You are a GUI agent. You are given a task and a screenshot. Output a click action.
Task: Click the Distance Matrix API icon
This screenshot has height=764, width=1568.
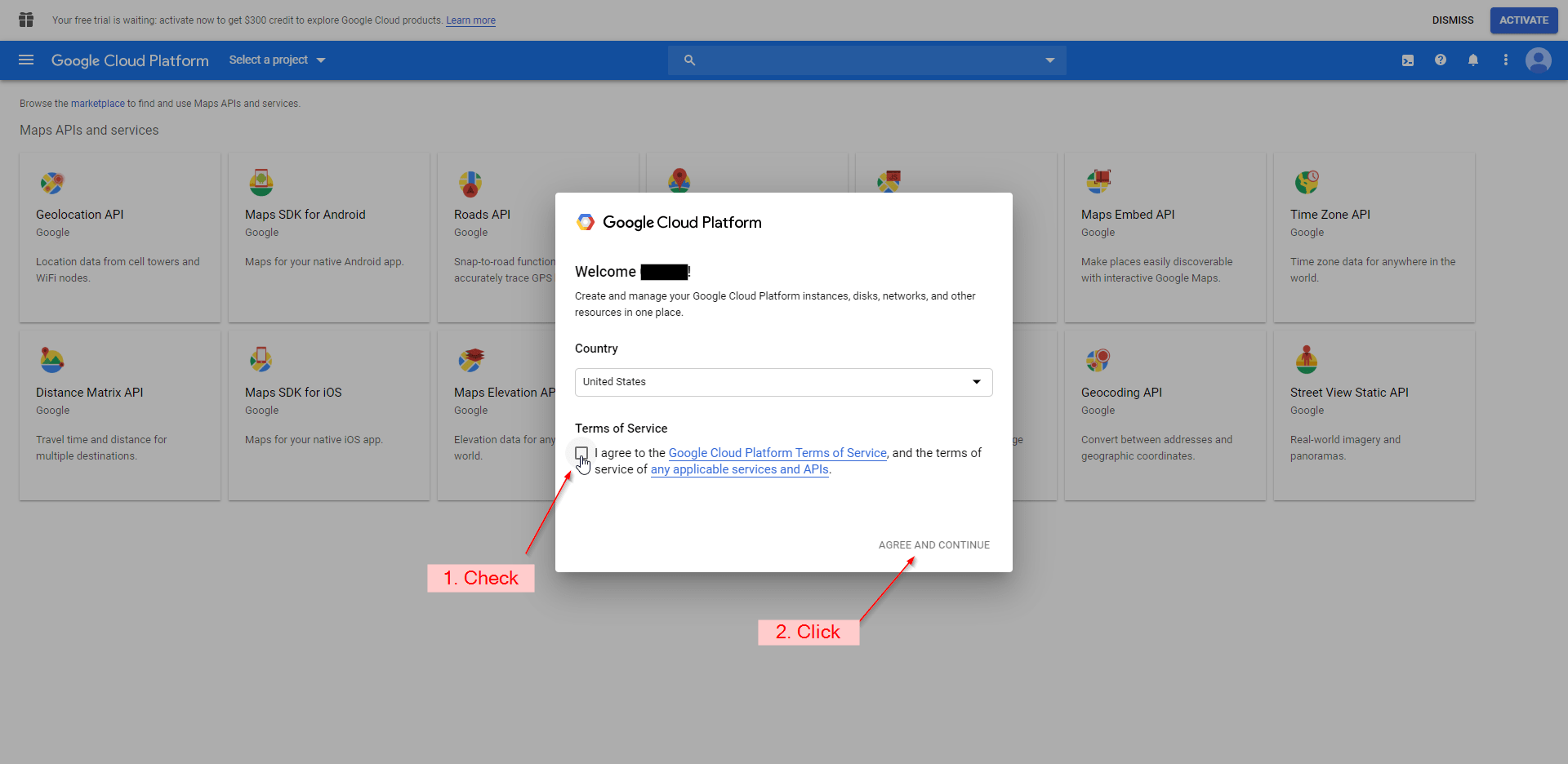point(52,360)
